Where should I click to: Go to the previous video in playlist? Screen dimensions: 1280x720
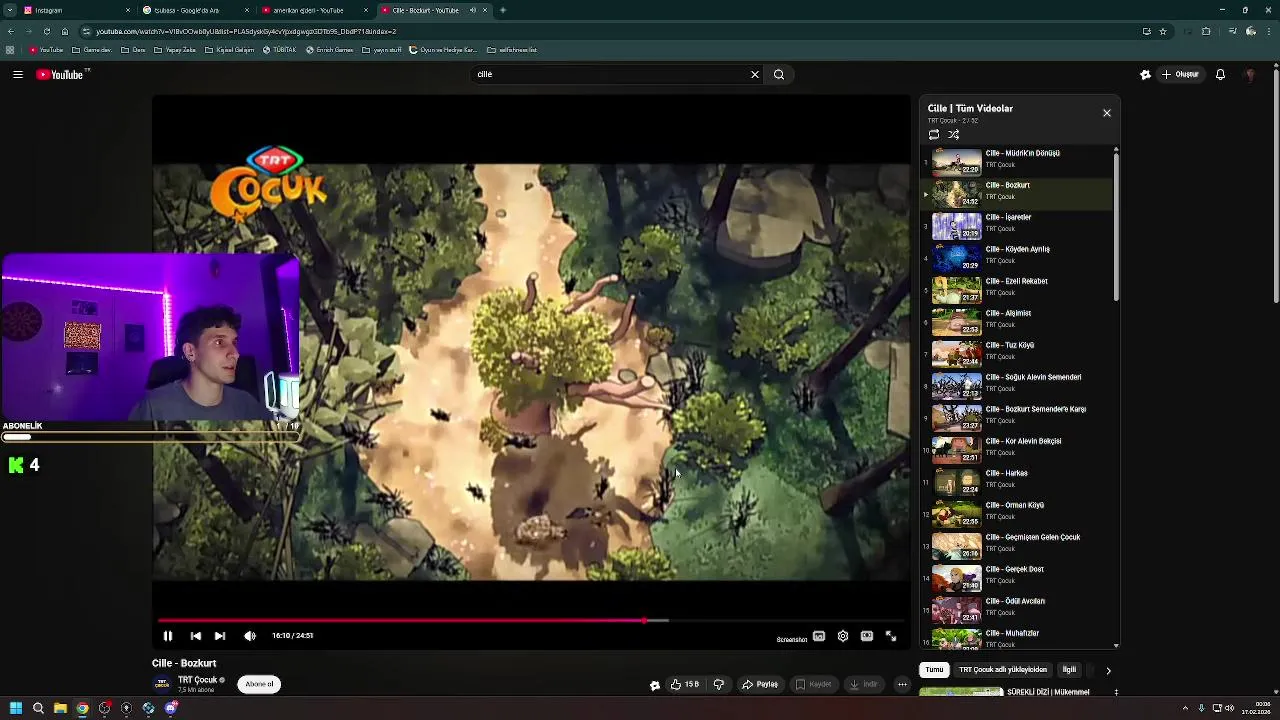(196, 636)
